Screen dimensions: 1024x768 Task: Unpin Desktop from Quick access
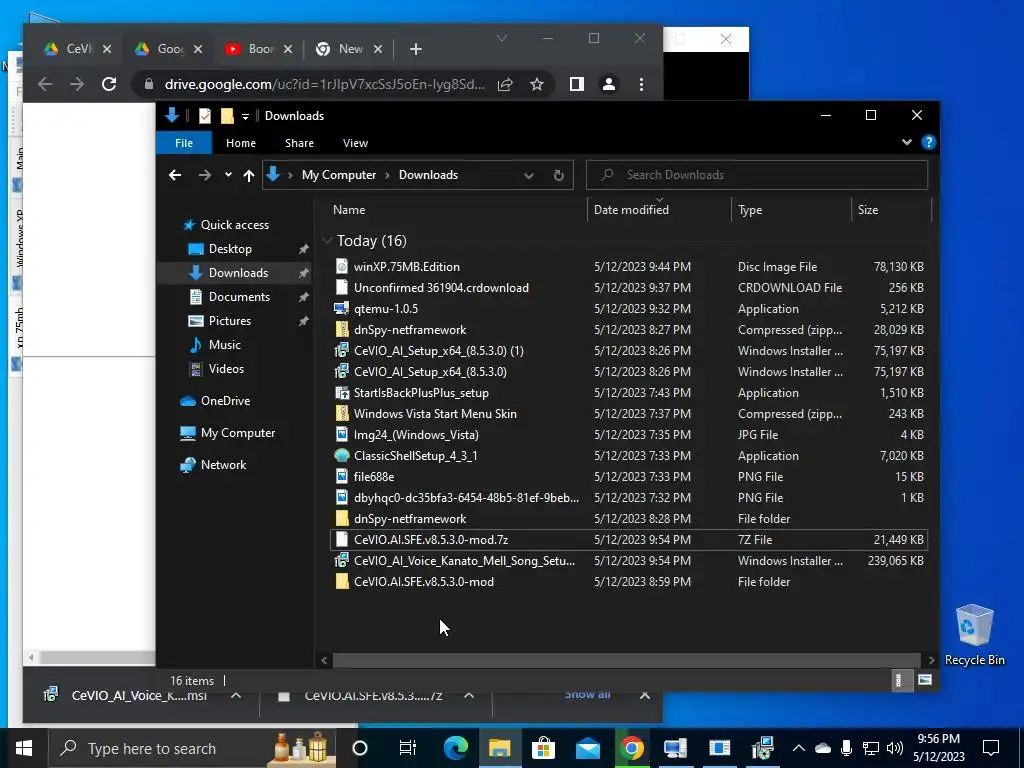click(303, 249)
